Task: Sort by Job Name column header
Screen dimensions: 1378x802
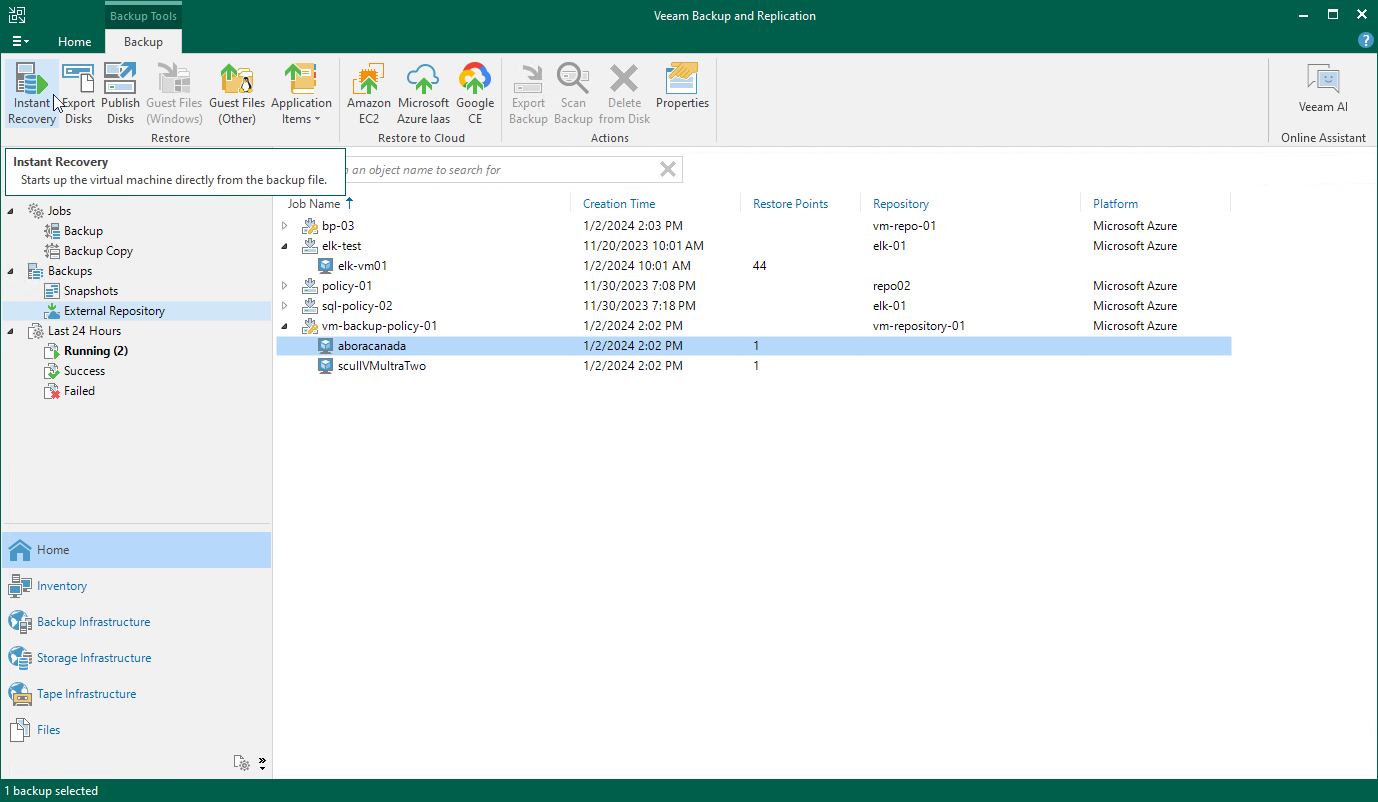Action: (314, 203)
